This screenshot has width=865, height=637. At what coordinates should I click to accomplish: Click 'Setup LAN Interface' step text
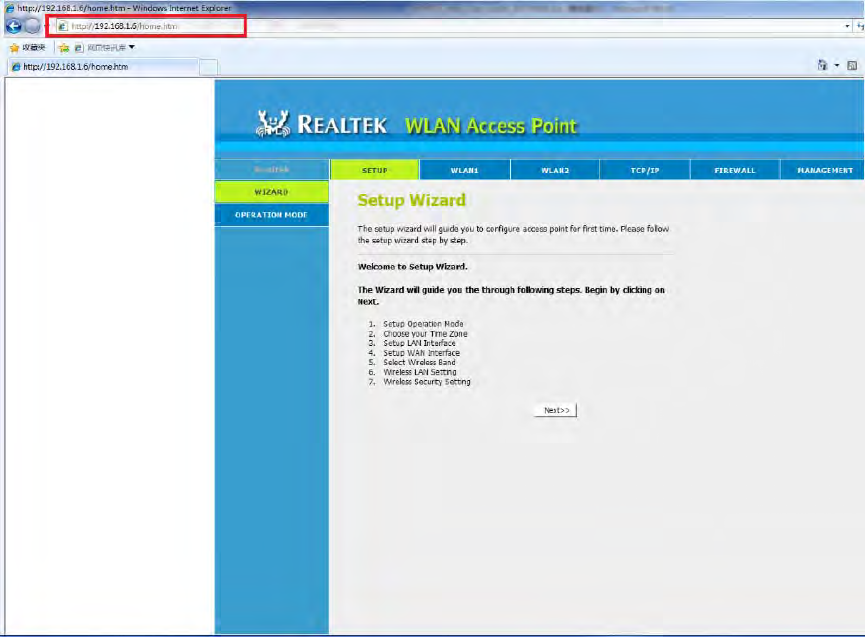click(x=419, y=343)
